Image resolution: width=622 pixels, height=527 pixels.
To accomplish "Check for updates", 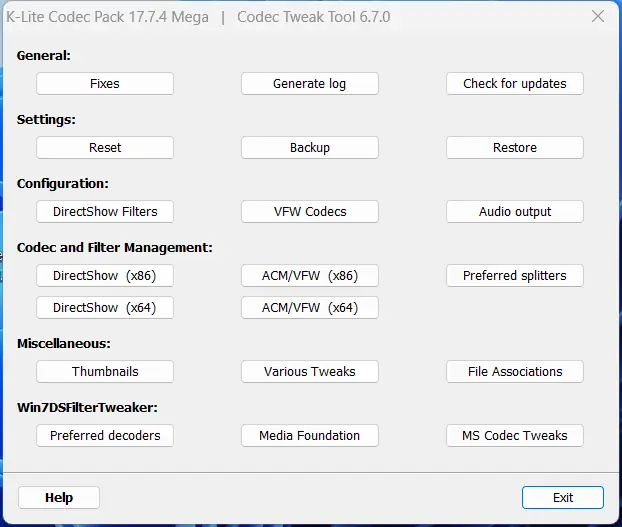I will pyautogui.click(x=515, y=84).
